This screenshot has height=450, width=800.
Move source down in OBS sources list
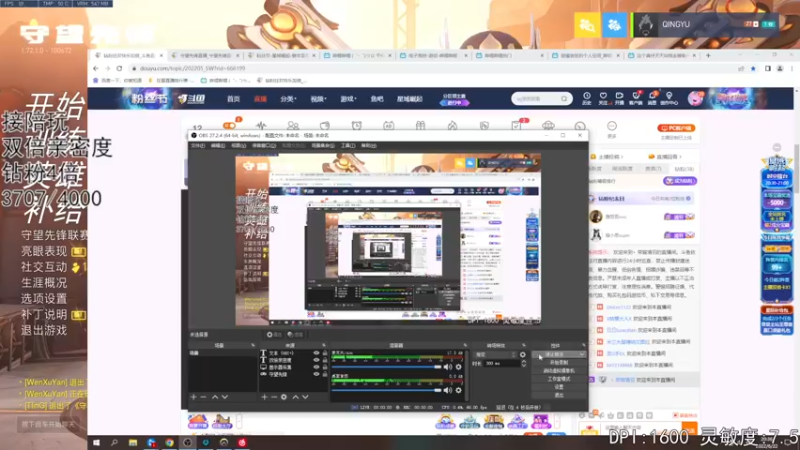(x=305, y=397)
